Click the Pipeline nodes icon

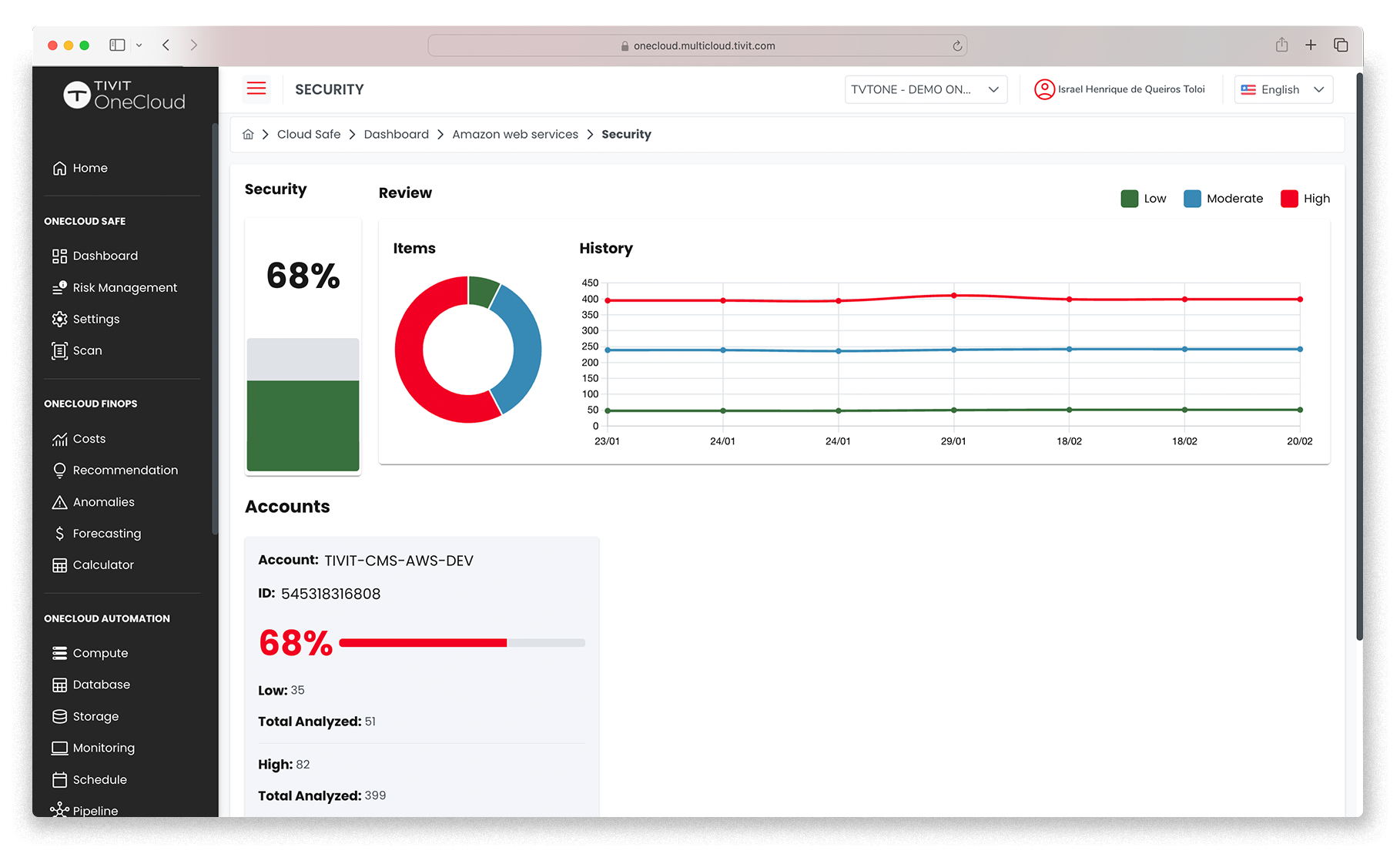click(x=59, y=810)
